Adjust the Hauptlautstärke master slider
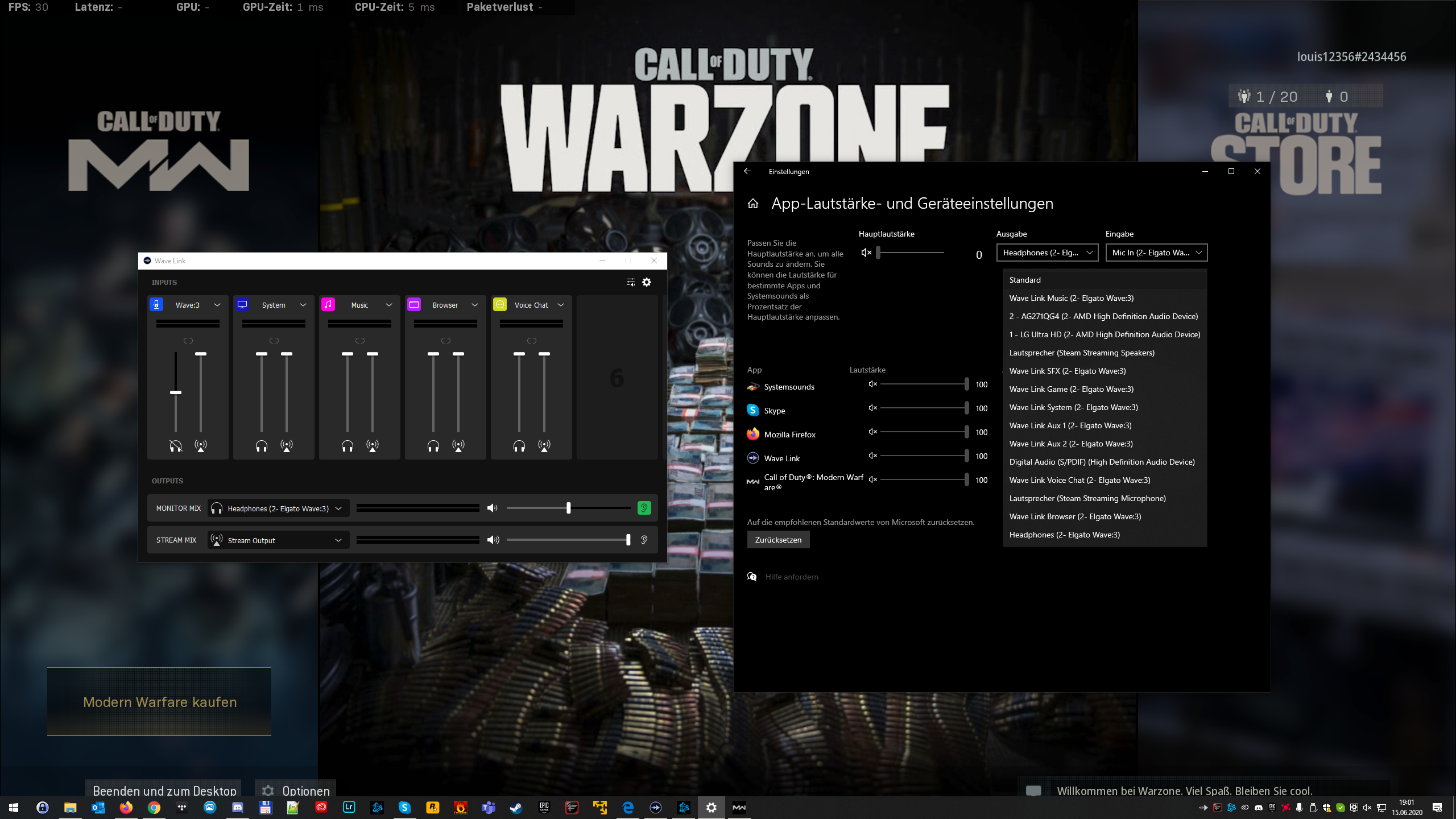The width and height of the screenshot is (1456, 819). click(x=911, y=253)
